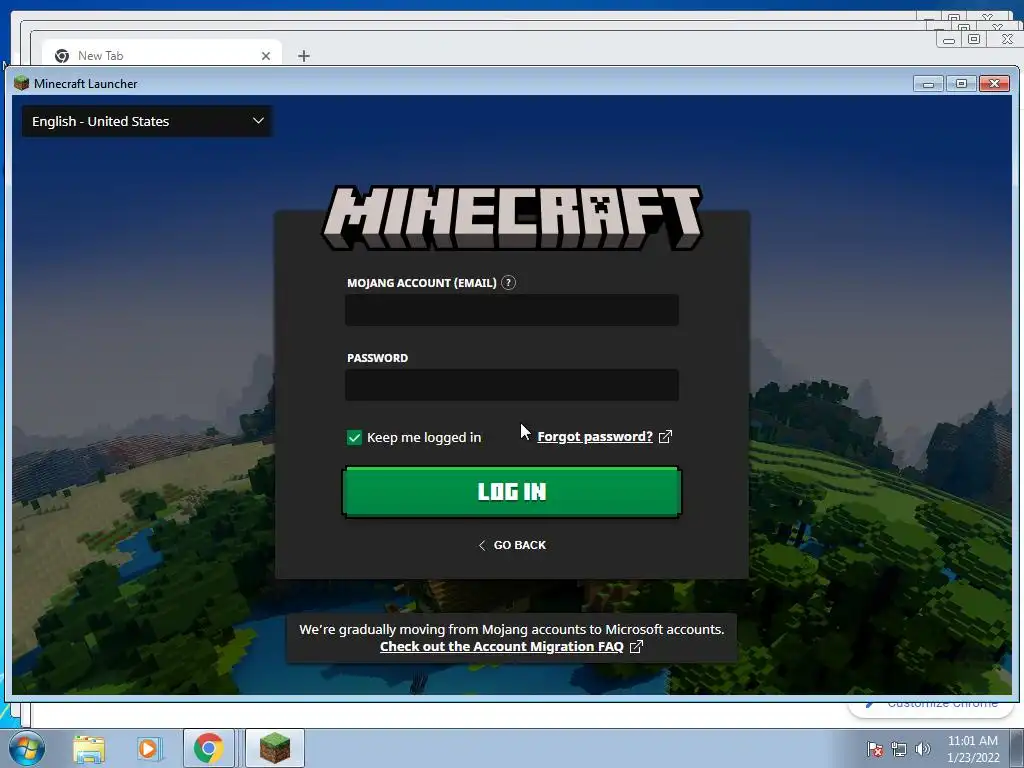The width and height of the screenshot is (1024, 768).
Task: Open the Forgot password? link
Action: click(x=595, y=437)
